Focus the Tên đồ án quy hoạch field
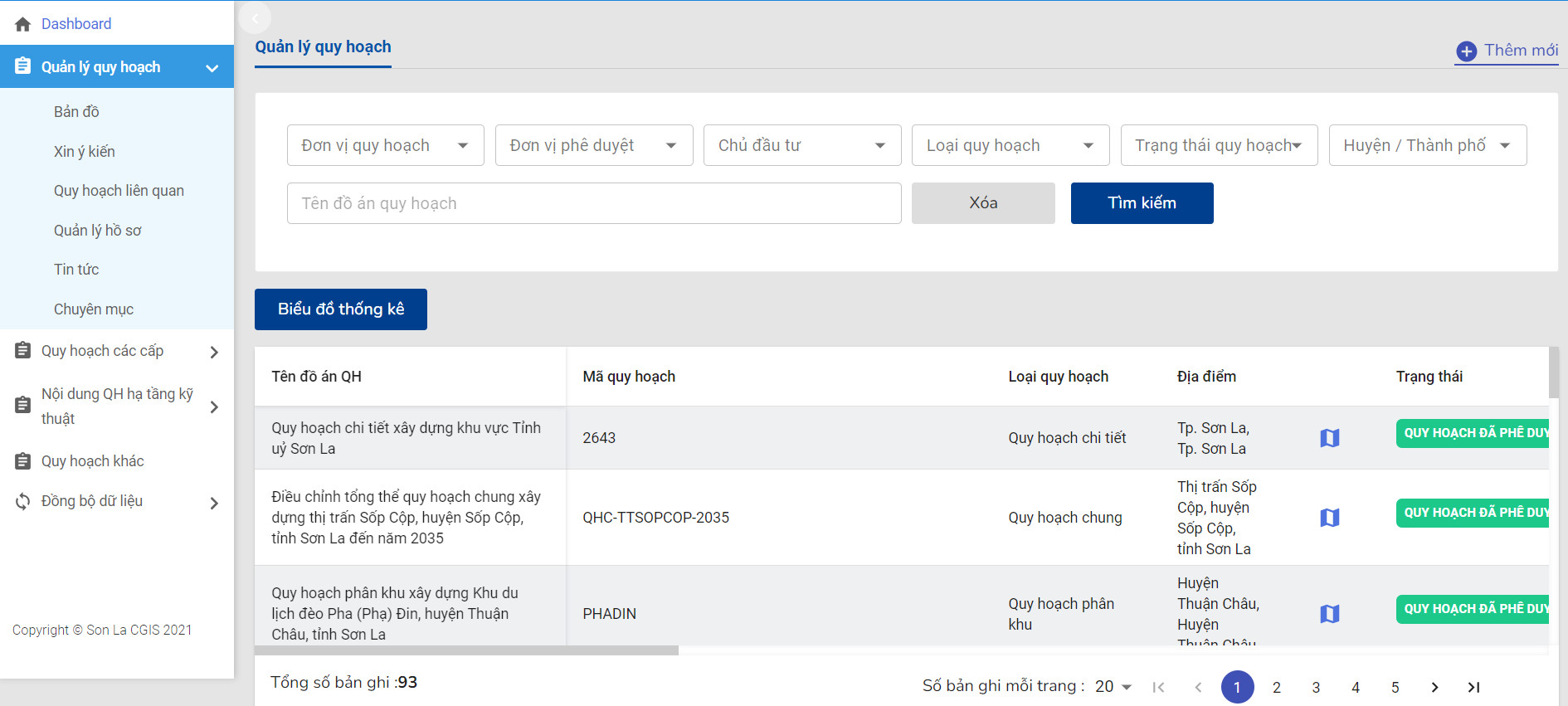1568x706 pixels. click(x=593, y=203)
